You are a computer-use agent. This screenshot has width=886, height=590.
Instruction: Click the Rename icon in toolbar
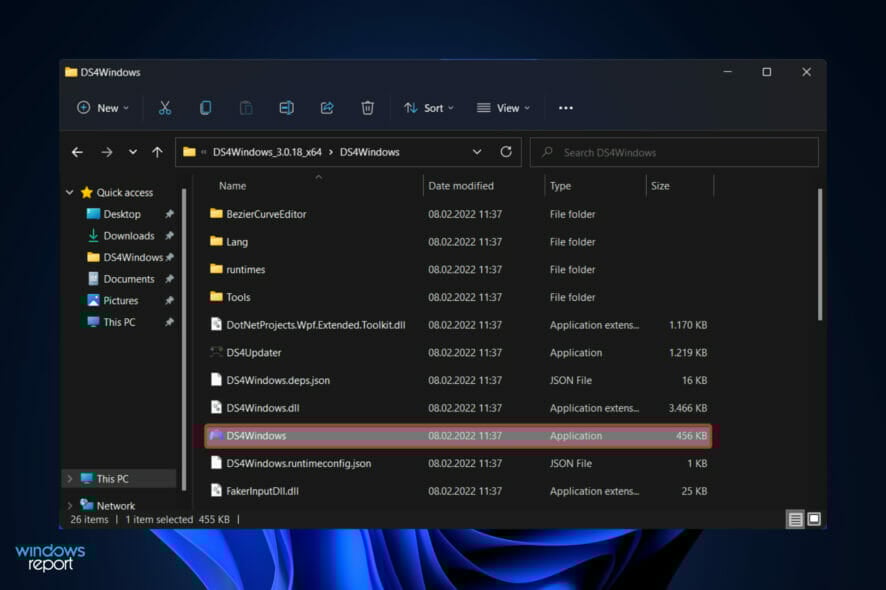[286, 108]
